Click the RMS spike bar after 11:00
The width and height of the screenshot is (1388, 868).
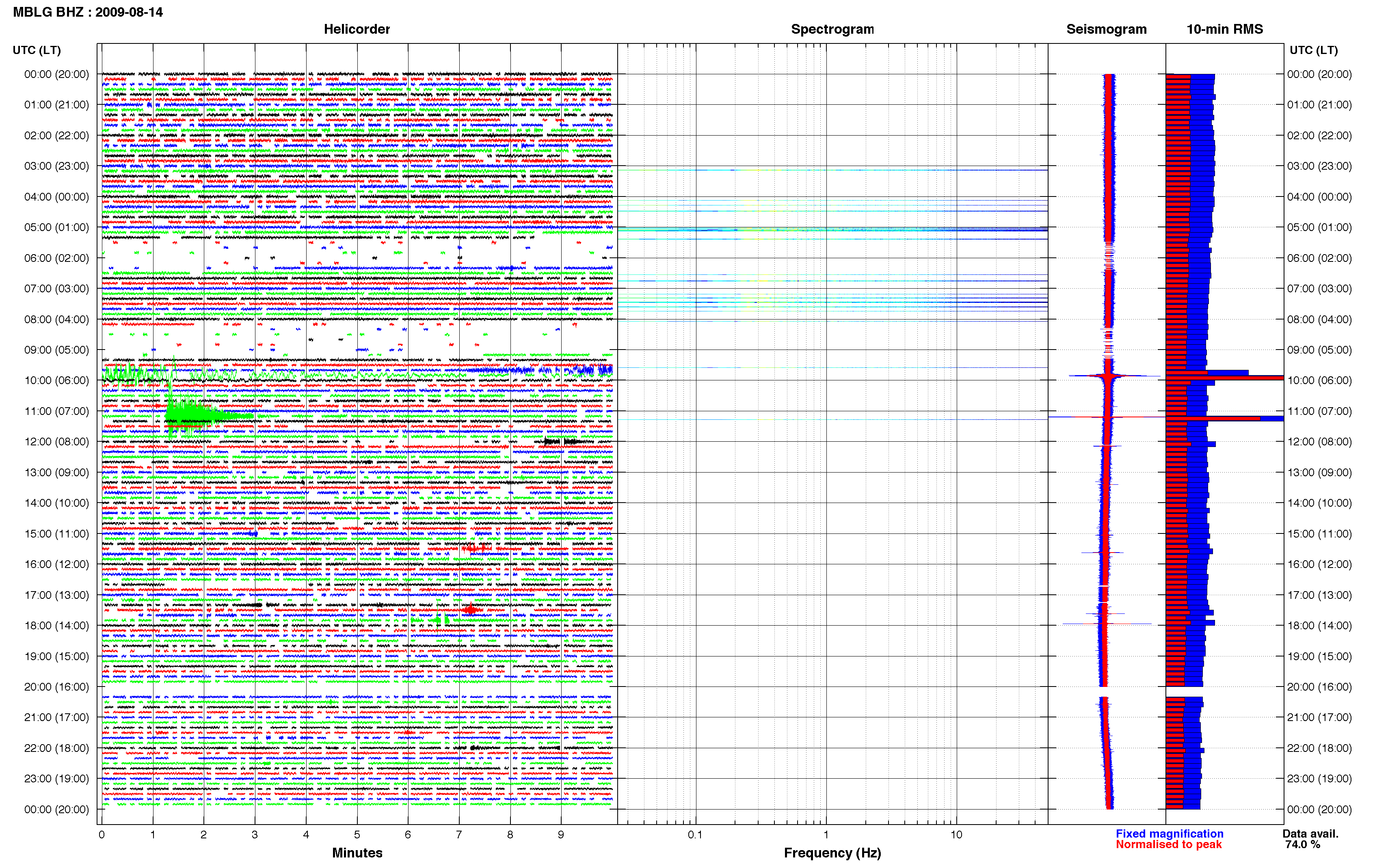[x=1224, y=419]
